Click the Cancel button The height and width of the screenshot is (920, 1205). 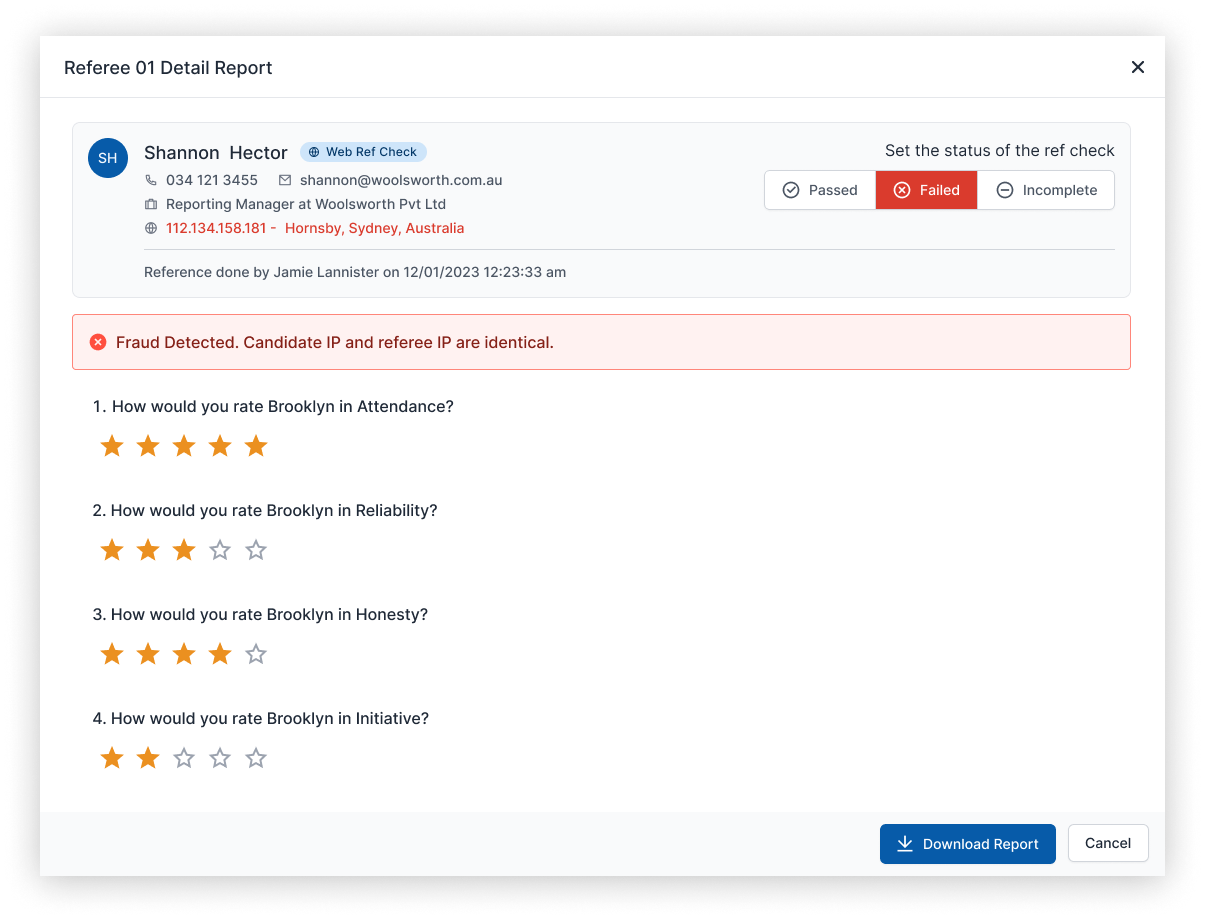1107,843
